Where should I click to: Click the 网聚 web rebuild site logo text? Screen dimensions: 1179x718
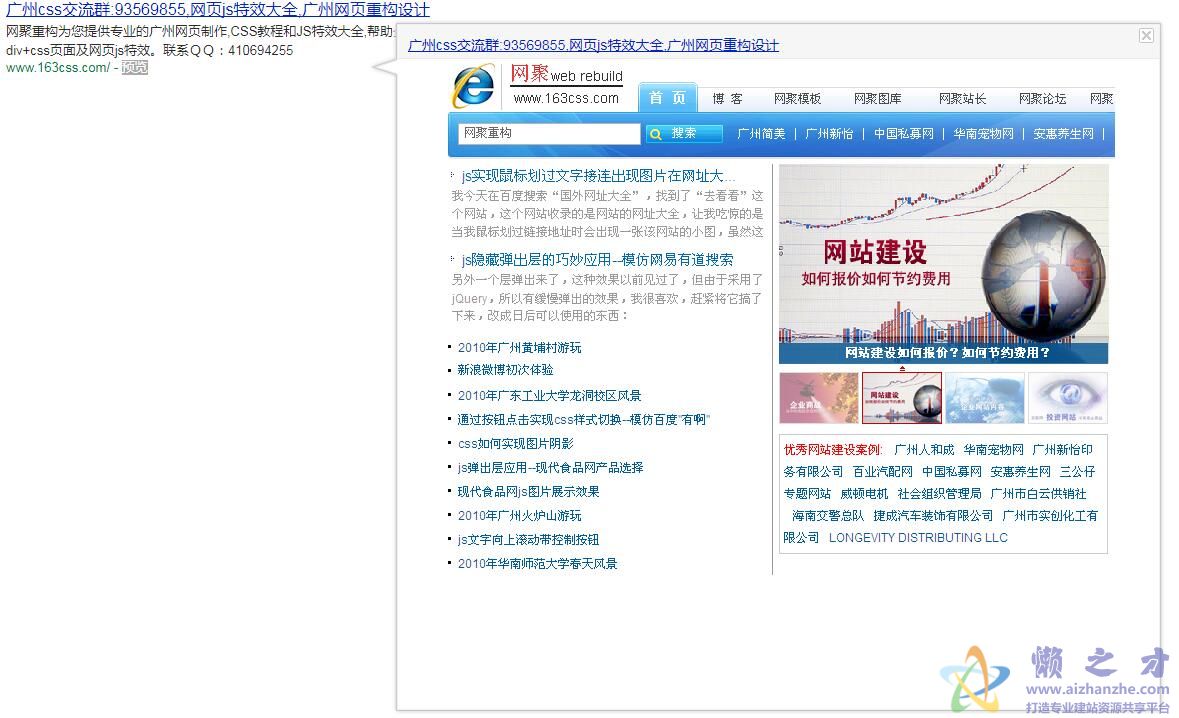(566, 74)
